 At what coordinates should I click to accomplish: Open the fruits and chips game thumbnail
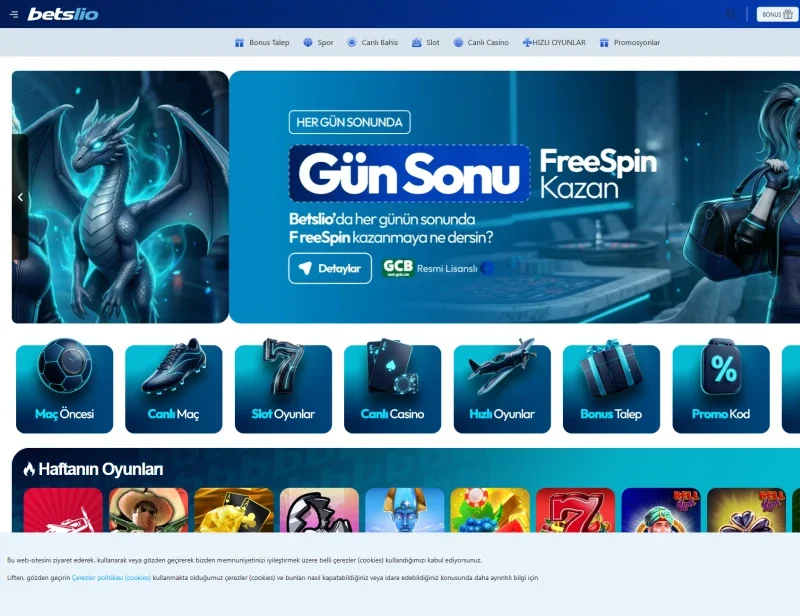(490, 510)
